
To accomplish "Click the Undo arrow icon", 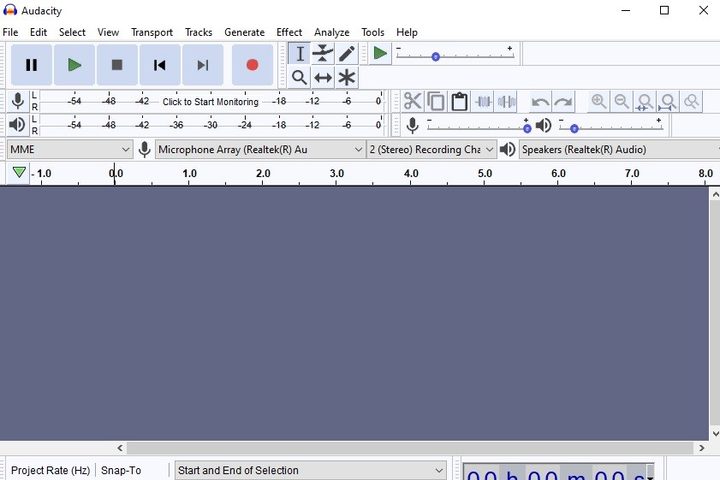I will click(x=540, y=101).
